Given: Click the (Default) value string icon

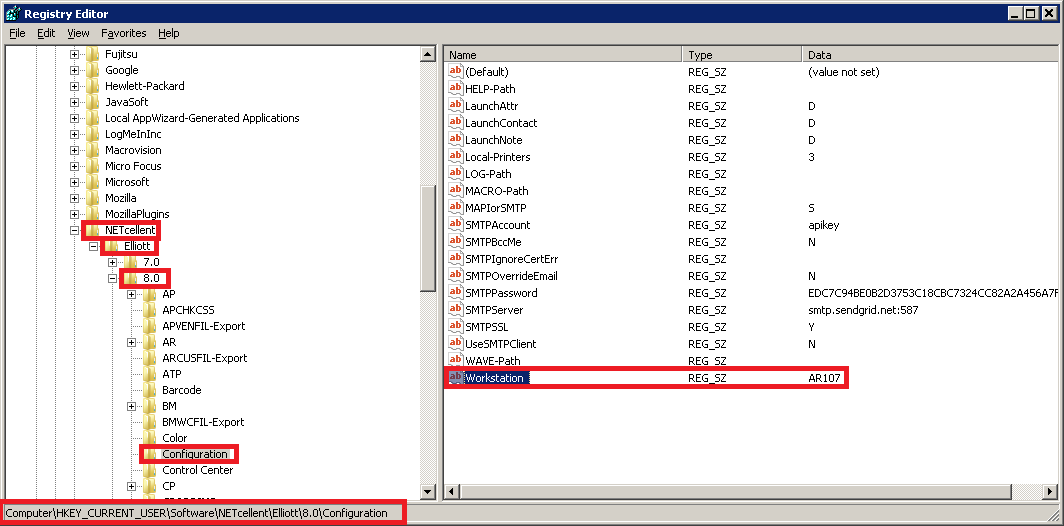Looking at the screenshot, I should click(456, 71).
